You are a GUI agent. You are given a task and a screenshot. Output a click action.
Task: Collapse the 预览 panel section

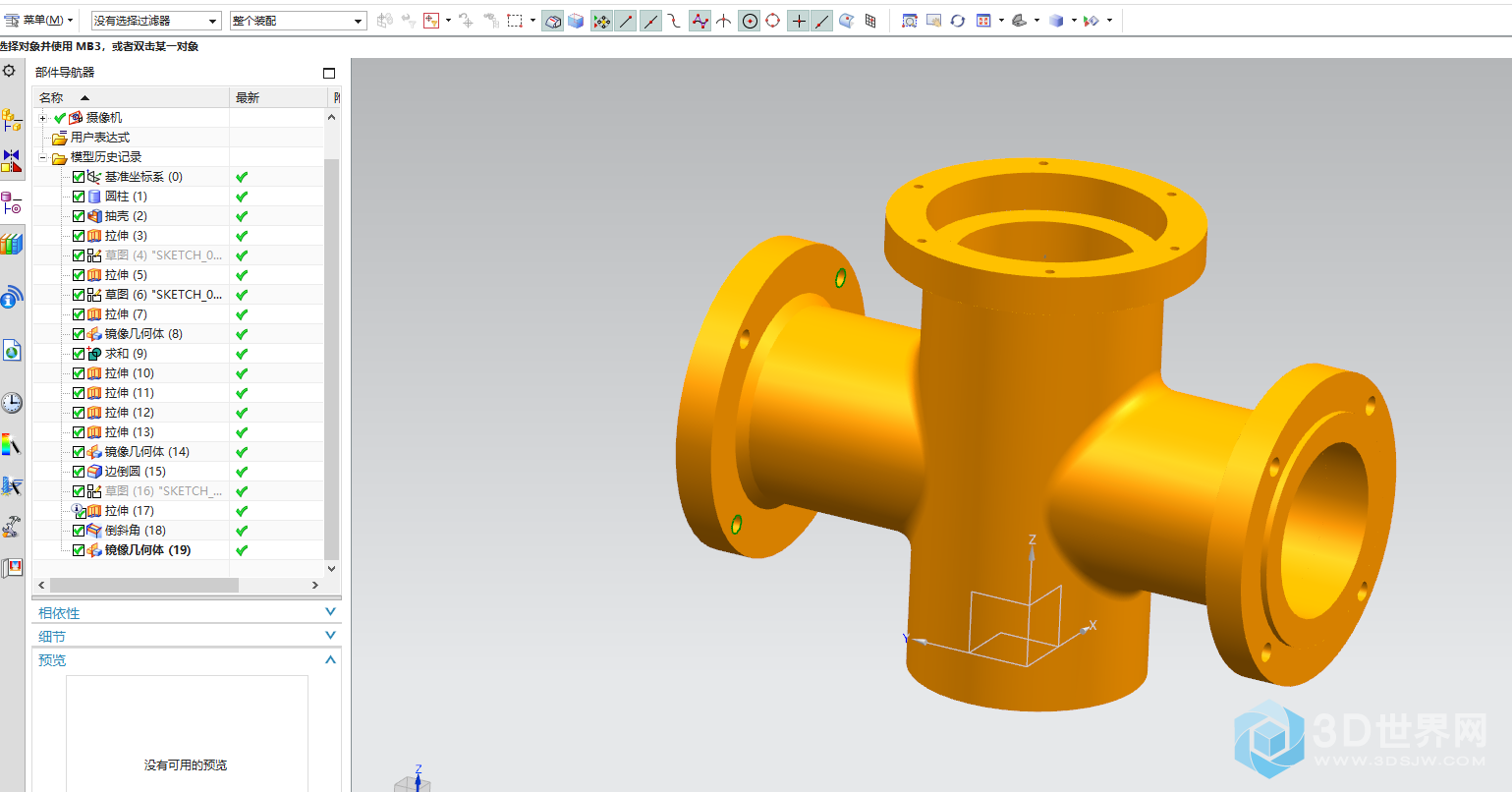point(330,659)
